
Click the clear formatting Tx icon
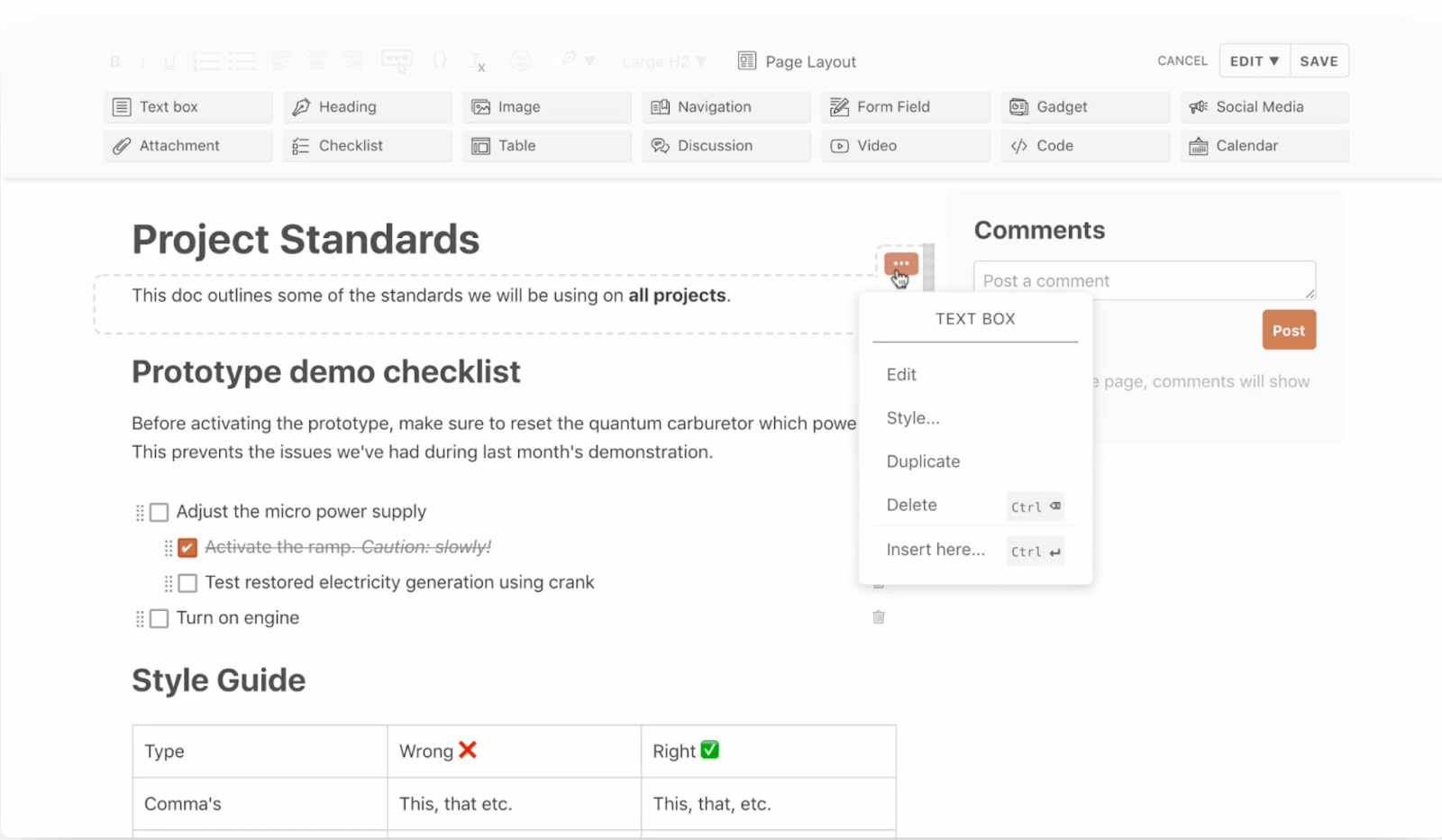pyautogui.click(x=478, y=61)
